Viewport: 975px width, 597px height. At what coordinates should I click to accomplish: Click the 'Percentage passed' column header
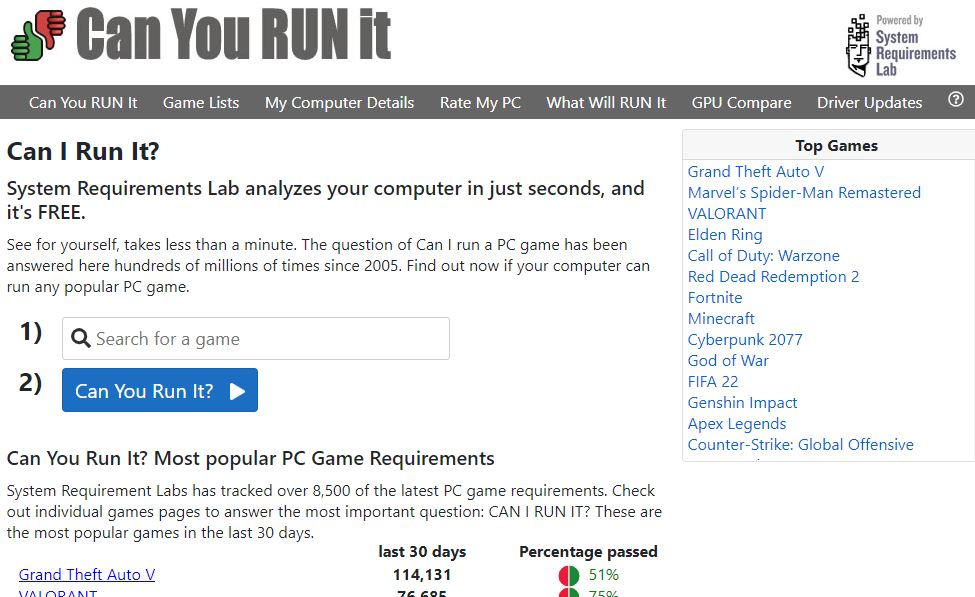588,552
